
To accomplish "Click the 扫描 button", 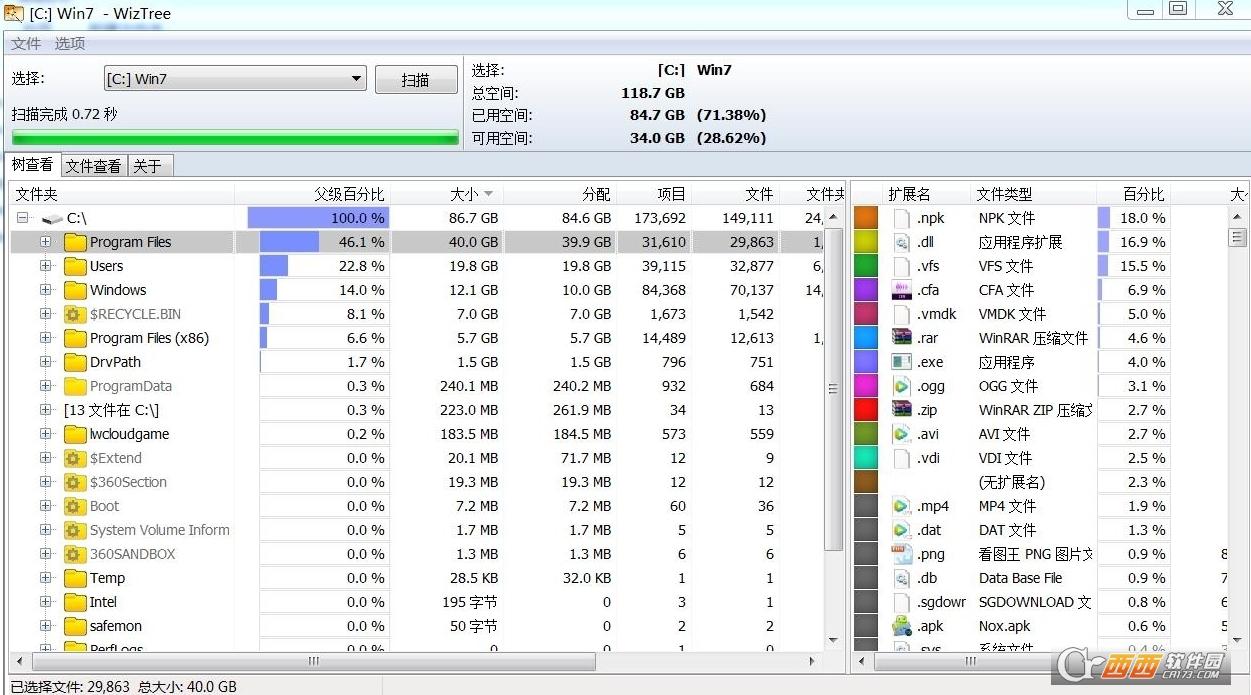I will [415, 80].
